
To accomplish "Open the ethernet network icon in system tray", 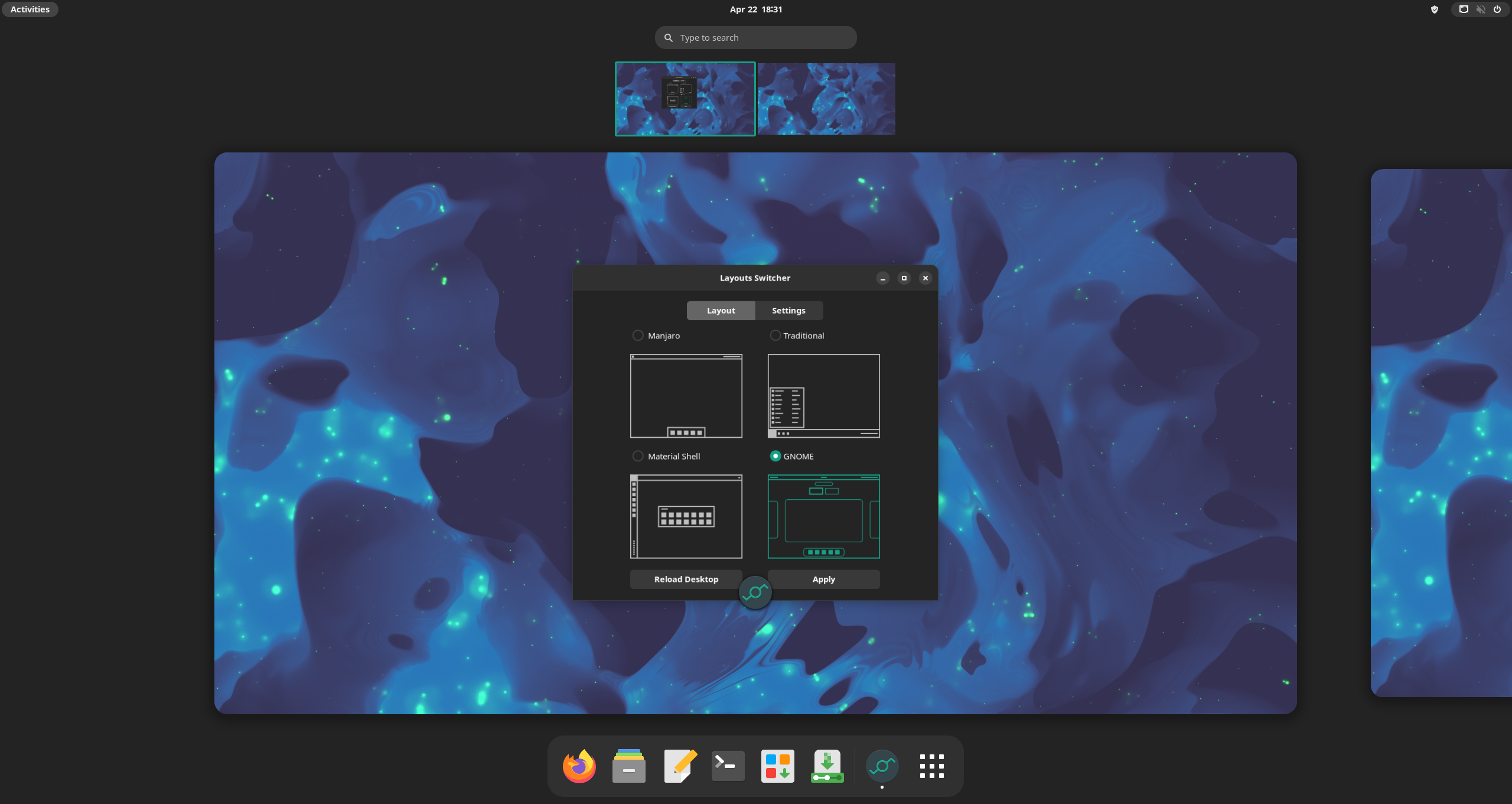I will (x=1462, y=9).
